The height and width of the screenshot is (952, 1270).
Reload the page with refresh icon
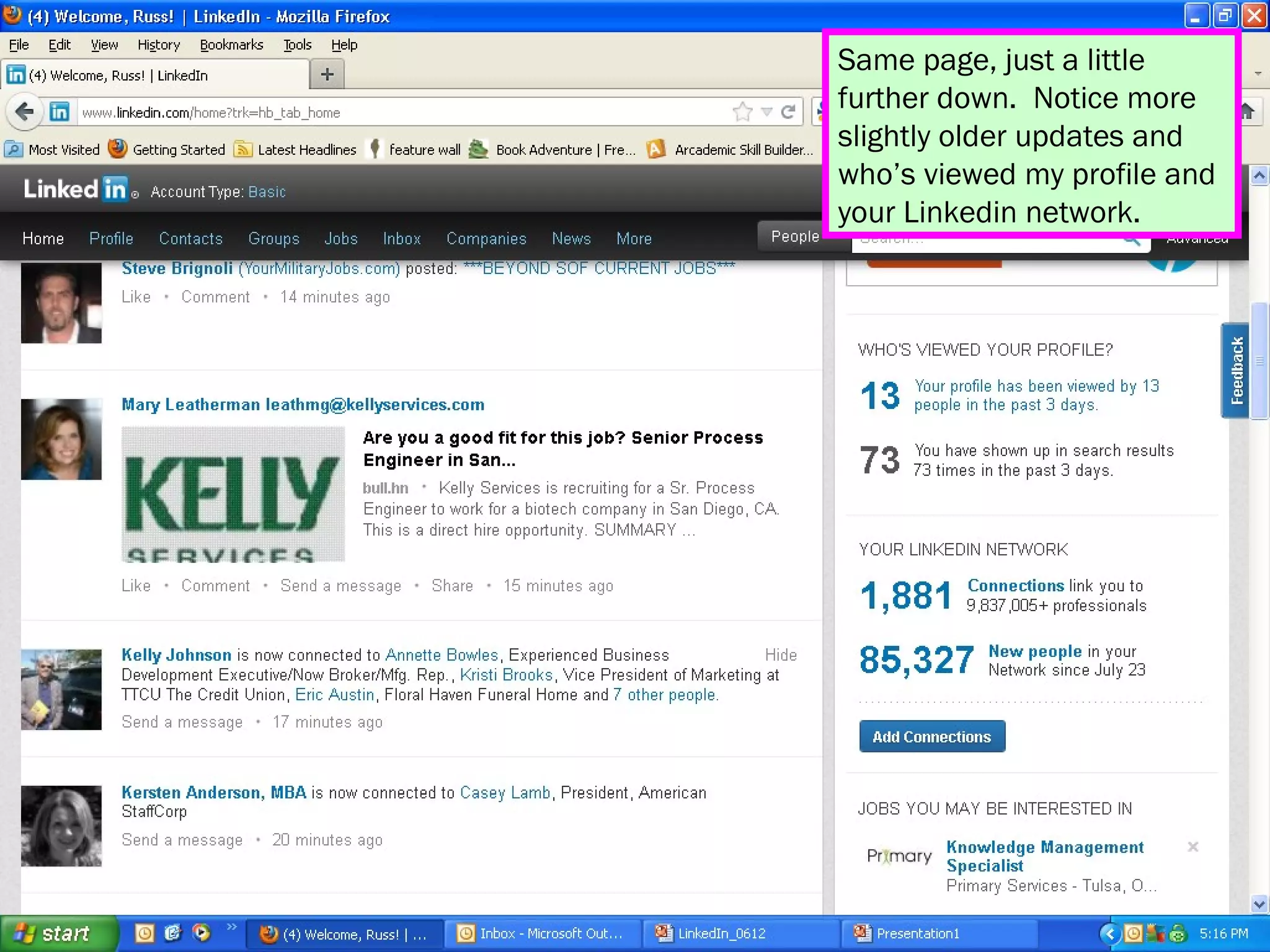(x=788, y=112)
